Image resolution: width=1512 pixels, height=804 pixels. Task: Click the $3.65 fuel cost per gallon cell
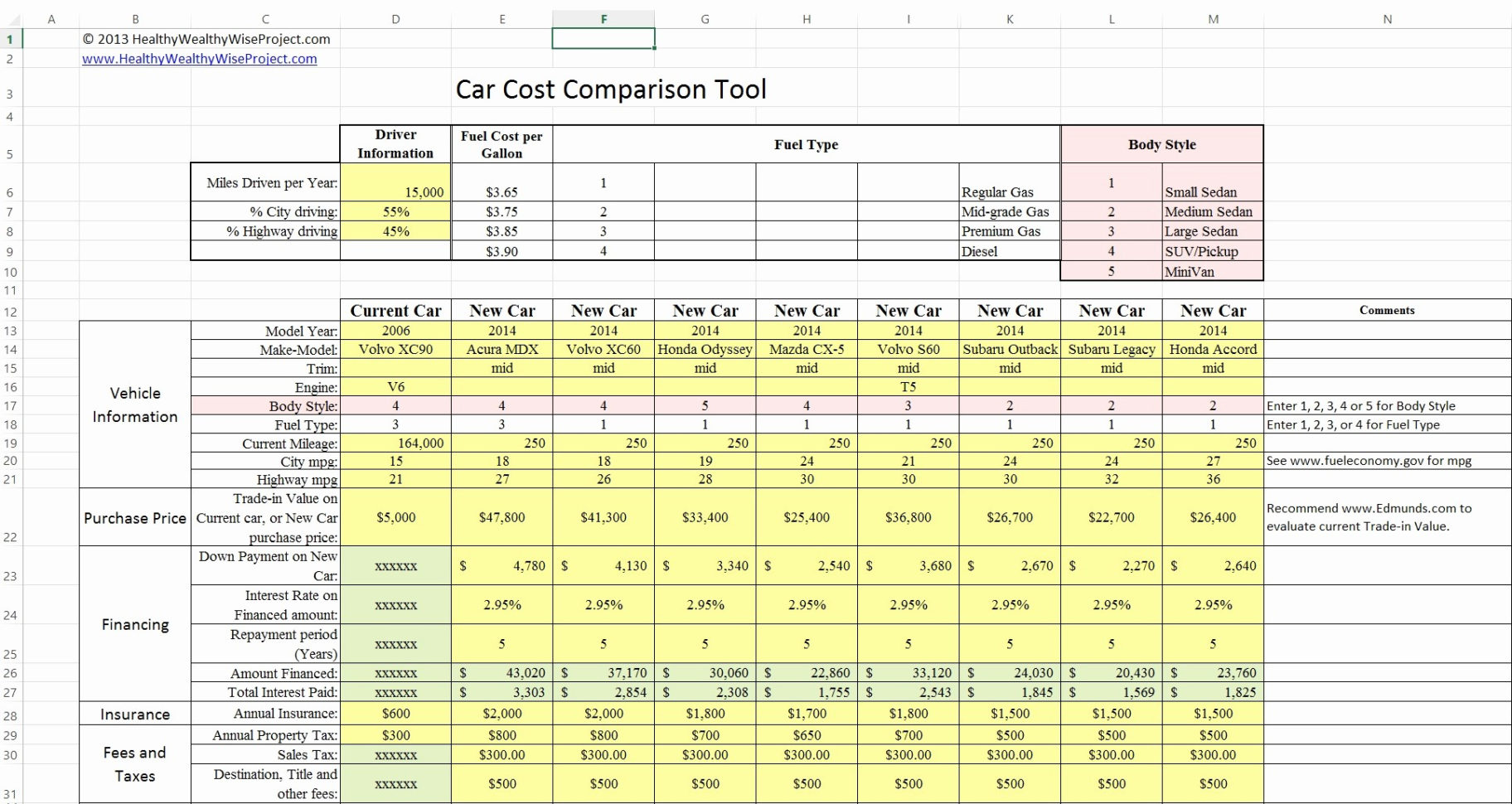(502, 191)
